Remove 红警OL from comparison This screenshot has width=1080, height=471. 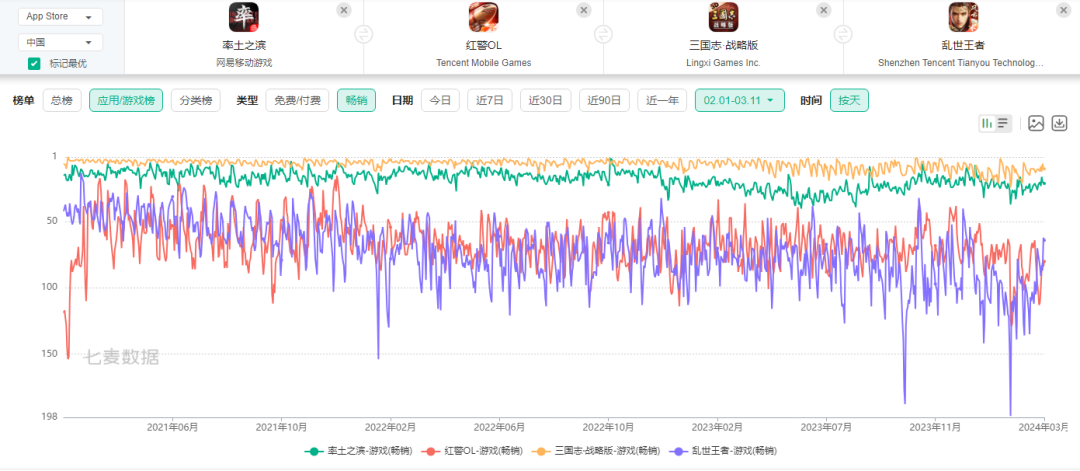coord(584,10)
